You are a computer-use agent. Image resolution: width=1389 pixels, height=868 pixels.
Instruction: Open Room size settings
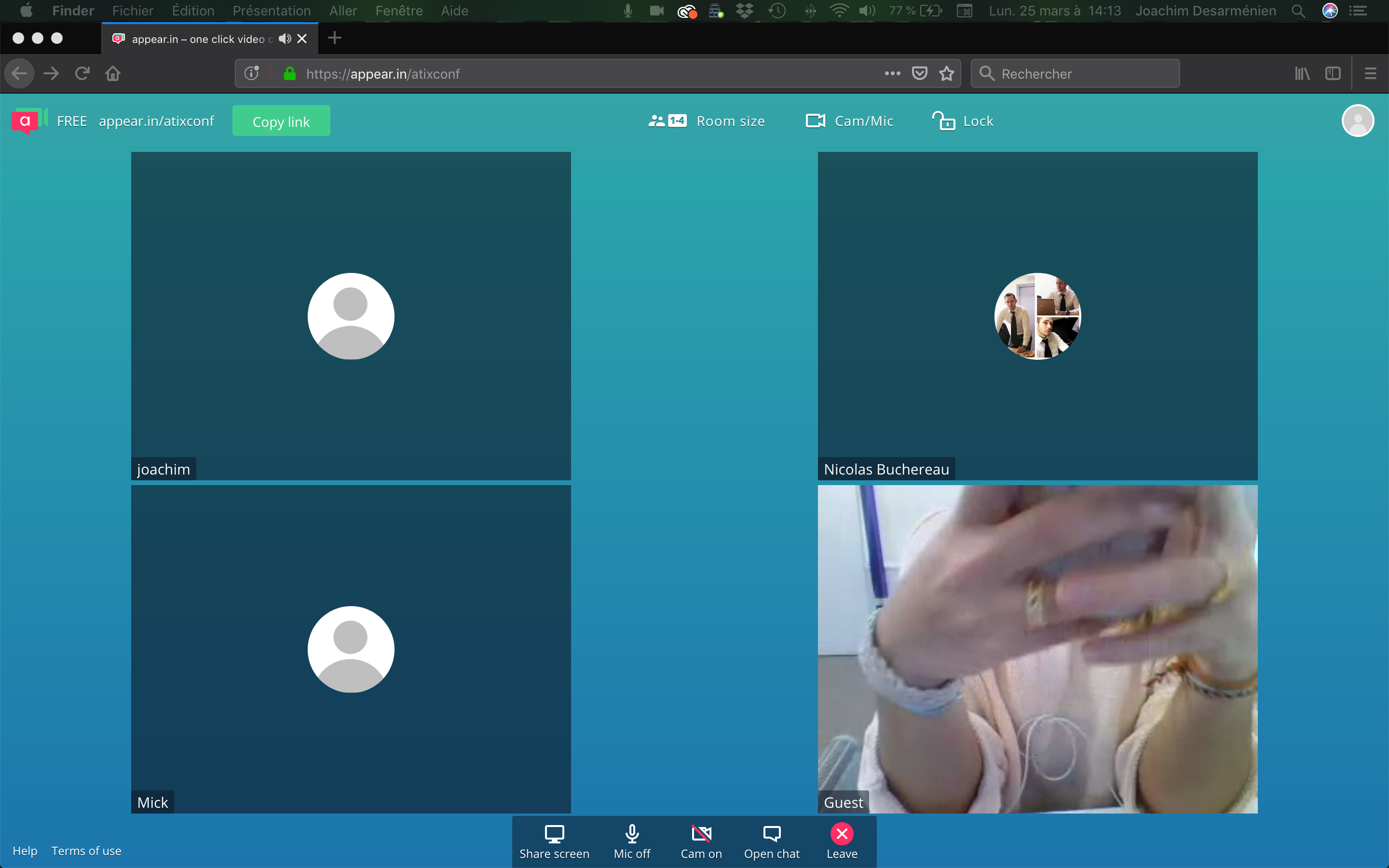(707, 121)
